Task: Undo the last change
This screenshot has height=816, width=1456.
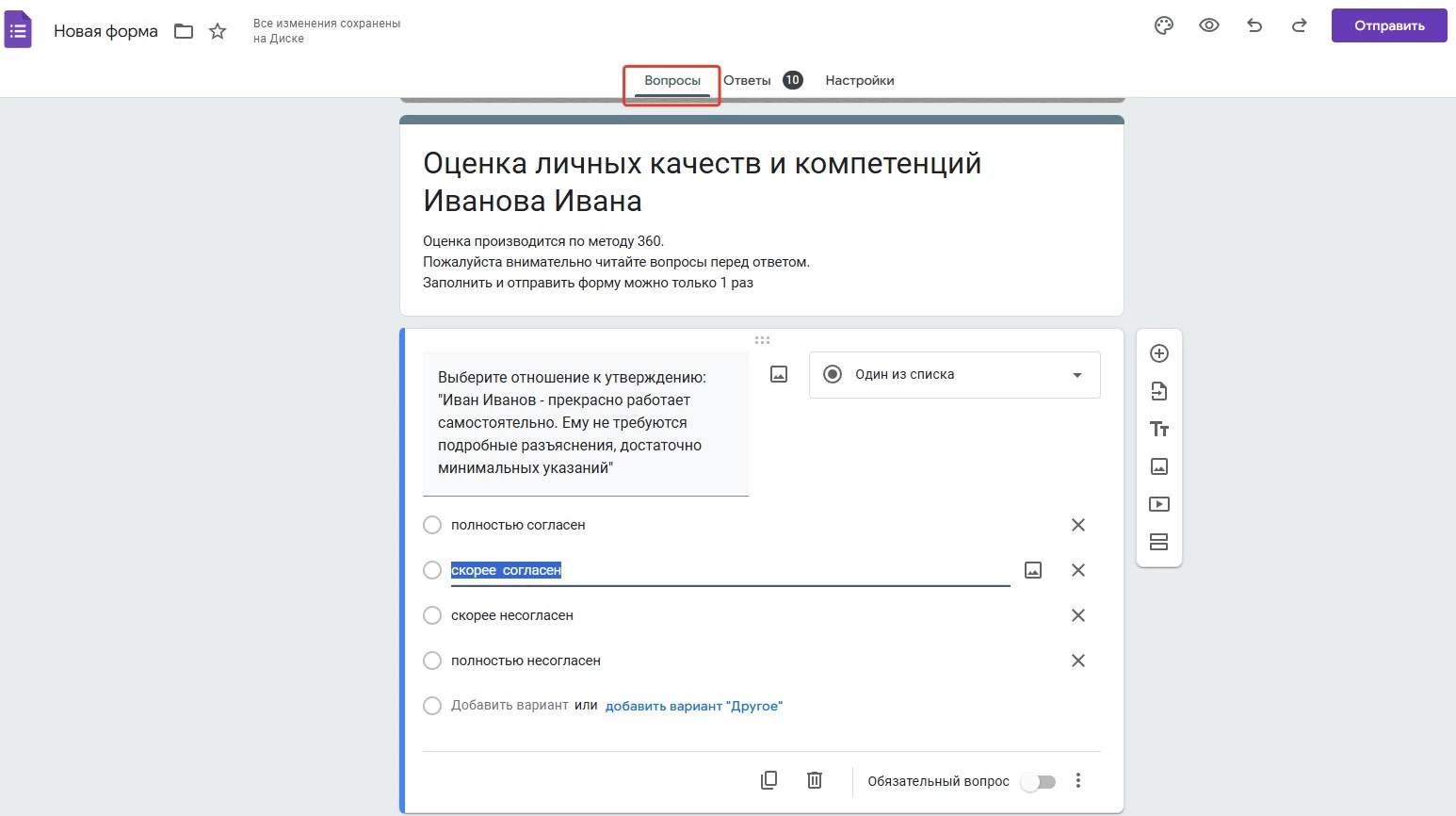Action: [1254, 25]
